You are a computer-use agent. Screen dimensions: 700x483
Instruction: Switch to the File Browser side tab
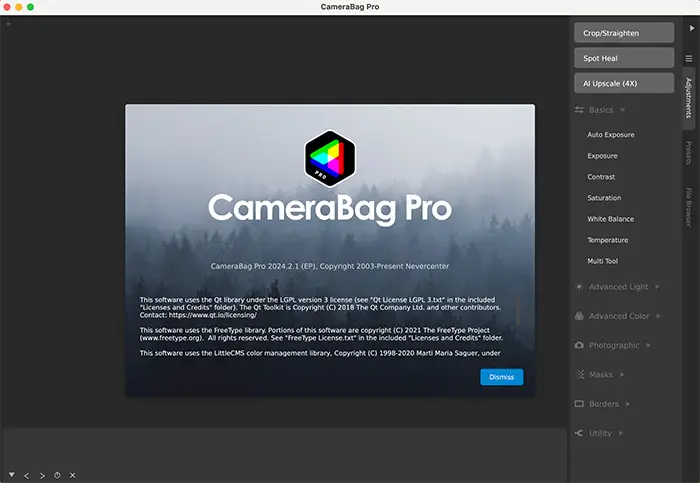[688, 207]
